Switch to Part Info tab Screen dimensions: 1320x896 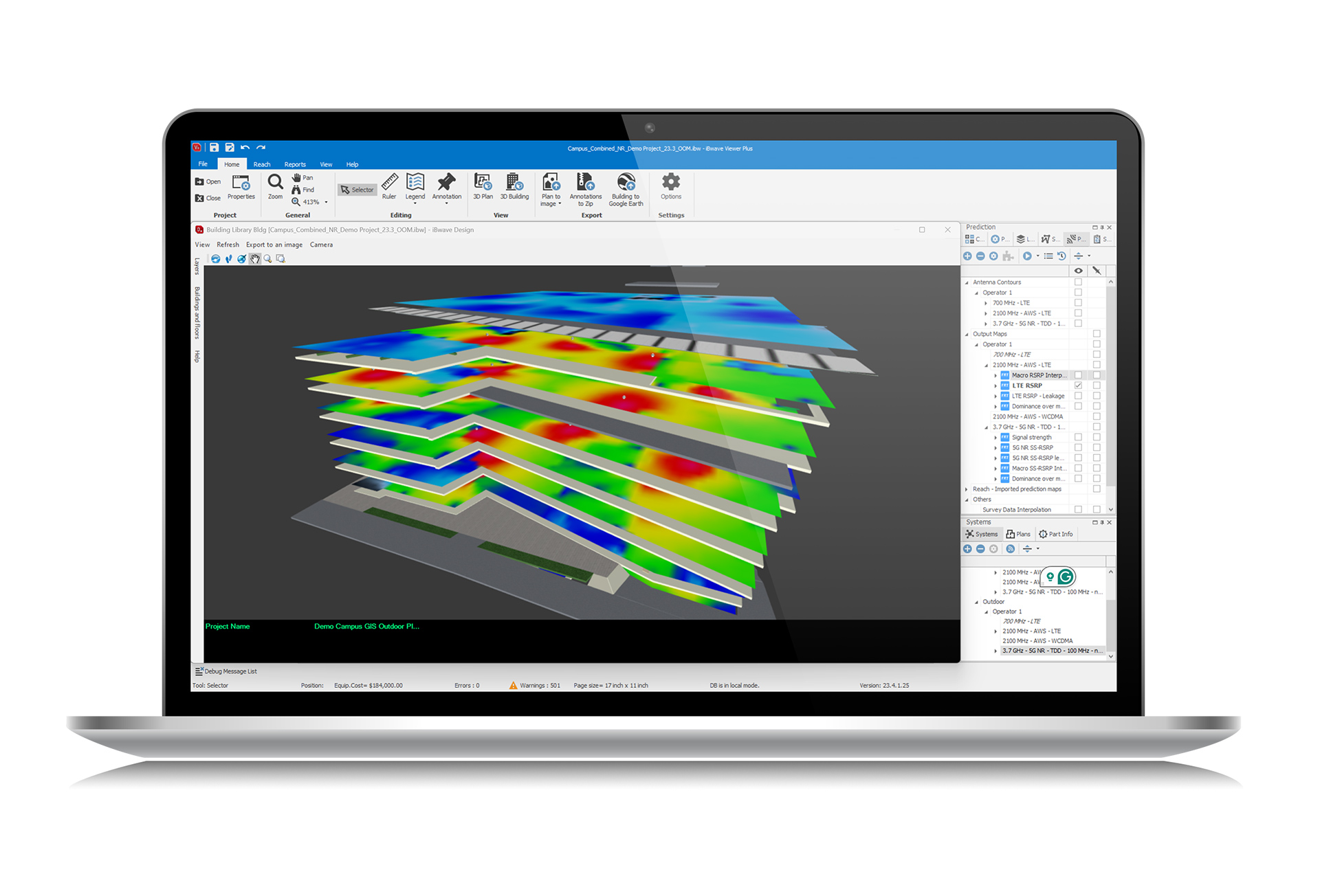[x=1056, y=534]
